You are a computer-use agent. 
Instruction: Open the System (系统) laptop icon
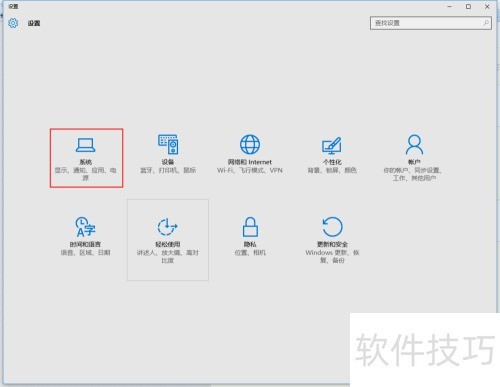(x=86, y=145)
